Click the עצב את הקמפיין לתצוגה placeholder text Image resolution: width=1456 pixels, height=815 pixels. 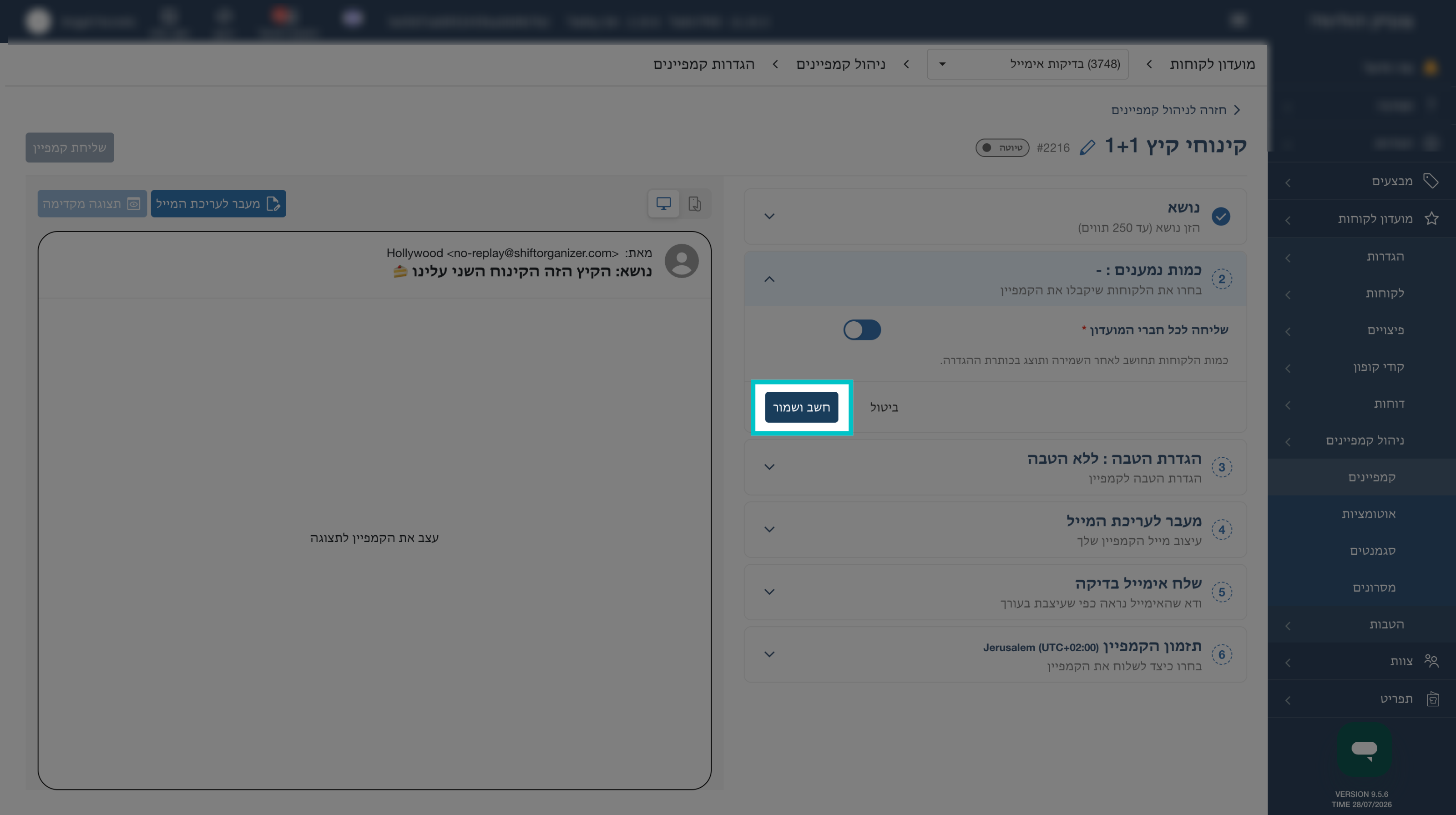click(374, 537)
